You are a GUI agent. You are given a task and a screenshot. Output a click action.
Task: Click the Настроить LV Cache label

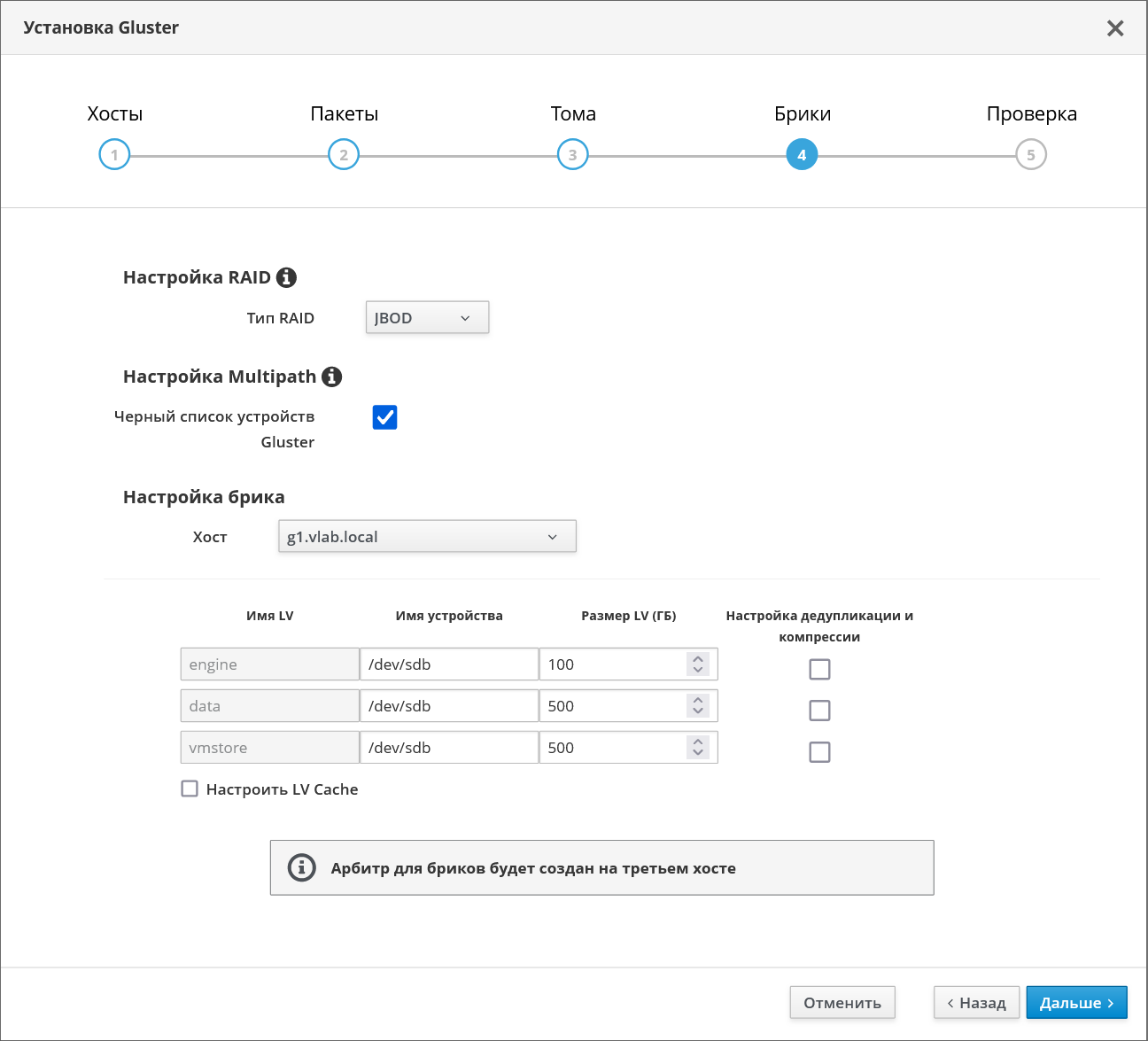pos(283,789)
